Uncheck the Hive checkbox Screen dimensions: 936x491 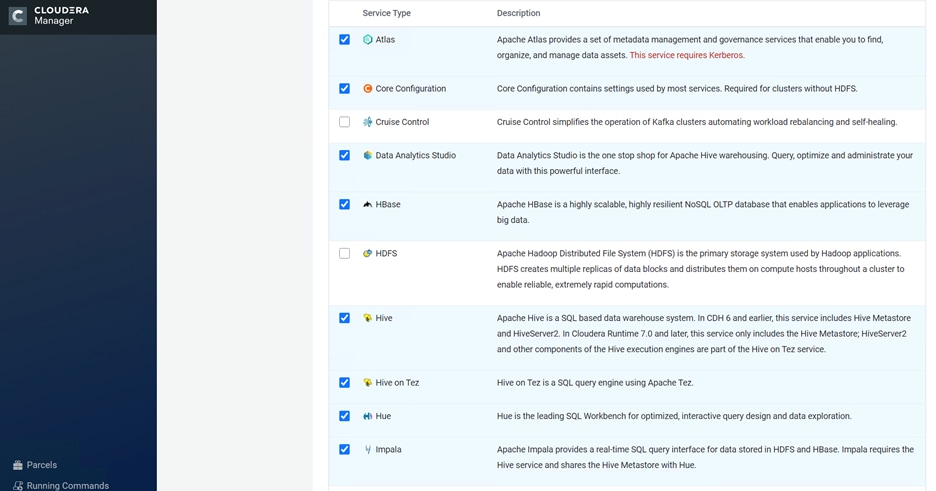click(344, 318)
